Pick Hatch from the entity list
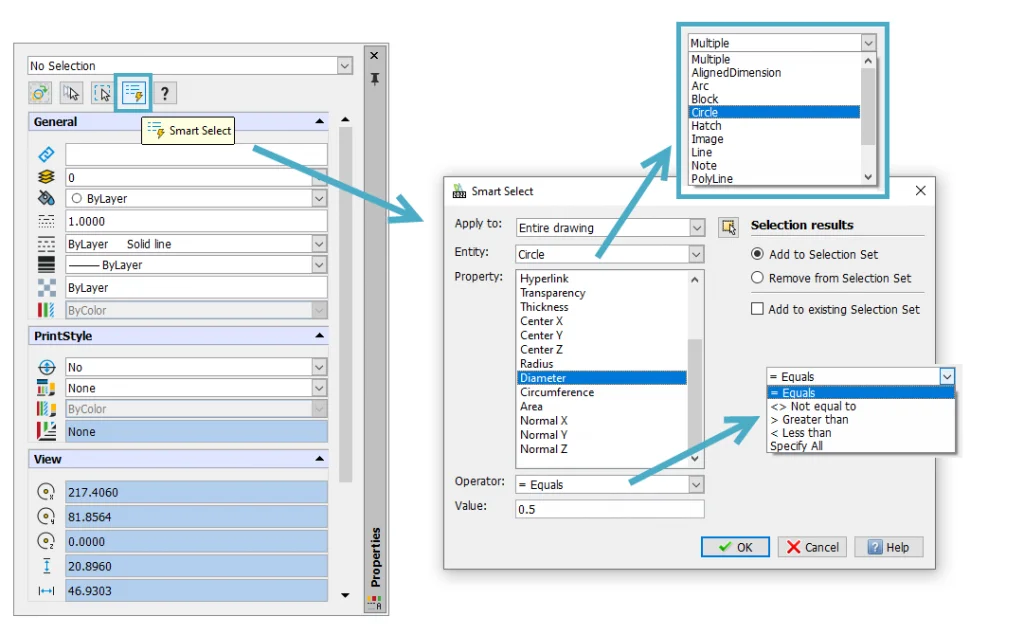Image resolution: width=1024 pixels, height=635 pixels. (x=706, y=126)
